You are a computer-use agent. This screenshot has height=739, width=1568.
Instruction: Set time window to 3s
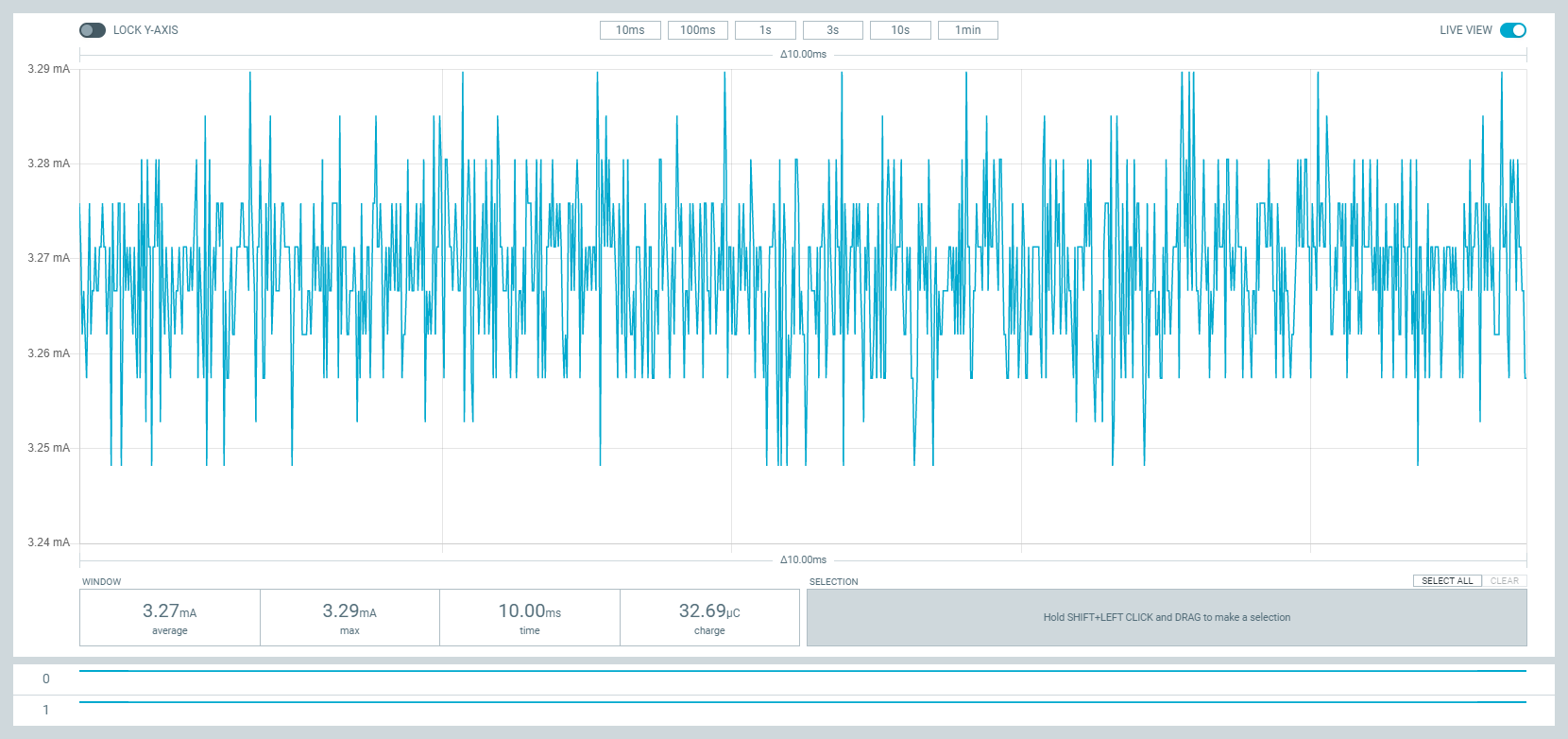click(x=833, y=30)
